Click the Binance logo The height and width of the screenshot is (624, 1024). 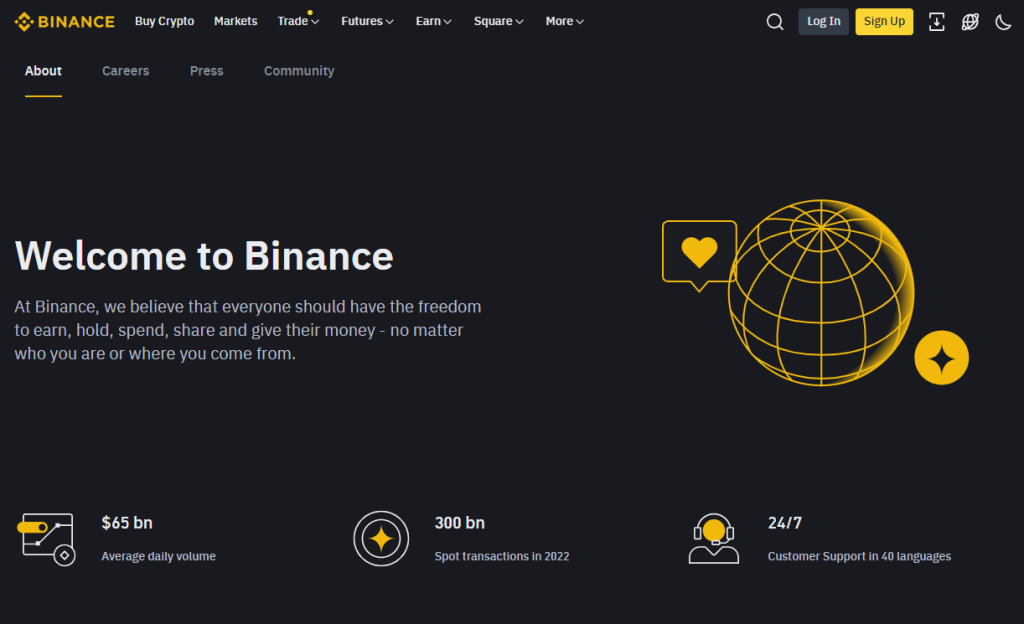pyautogui.click(x=64, y=21)
